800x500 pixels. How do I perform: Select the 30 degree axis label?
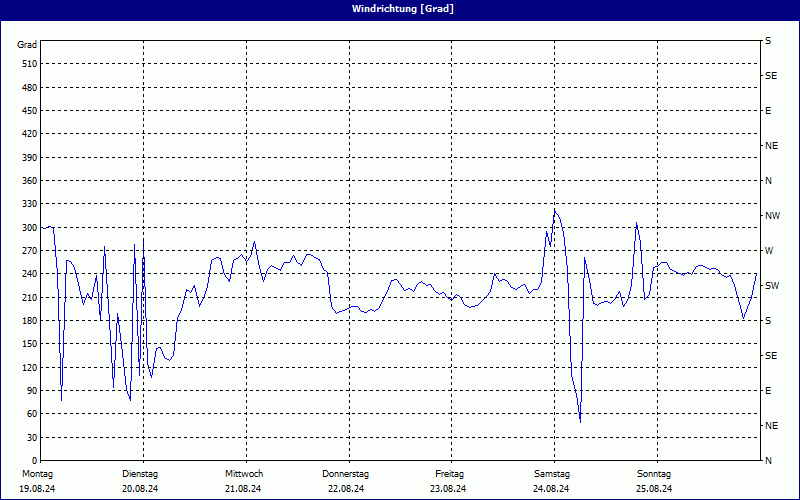[x=32, y=437]
